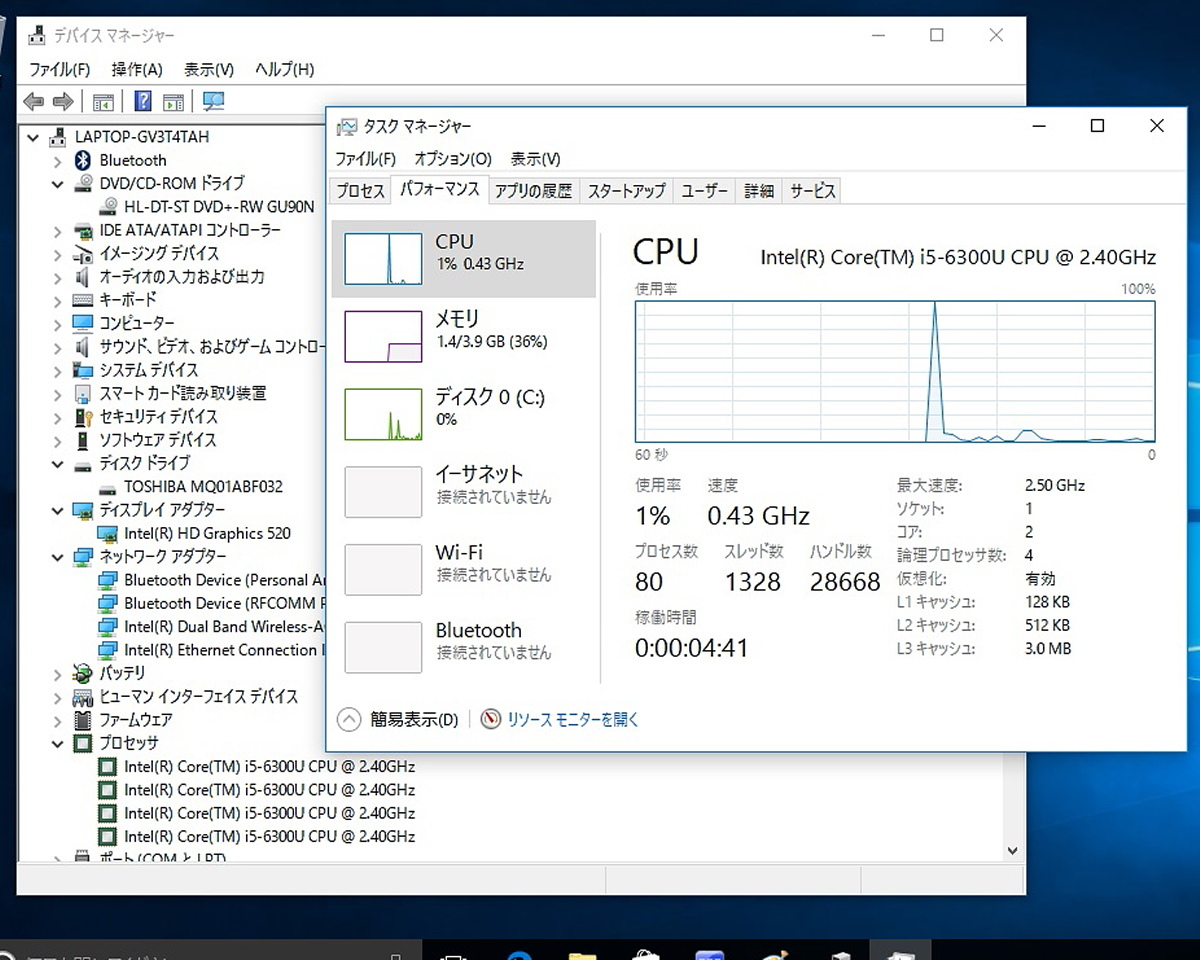Expand the IDE ATA/ATAPI コントローラー category
This screenshot has height=960, width=1200.
click(58, 230)
